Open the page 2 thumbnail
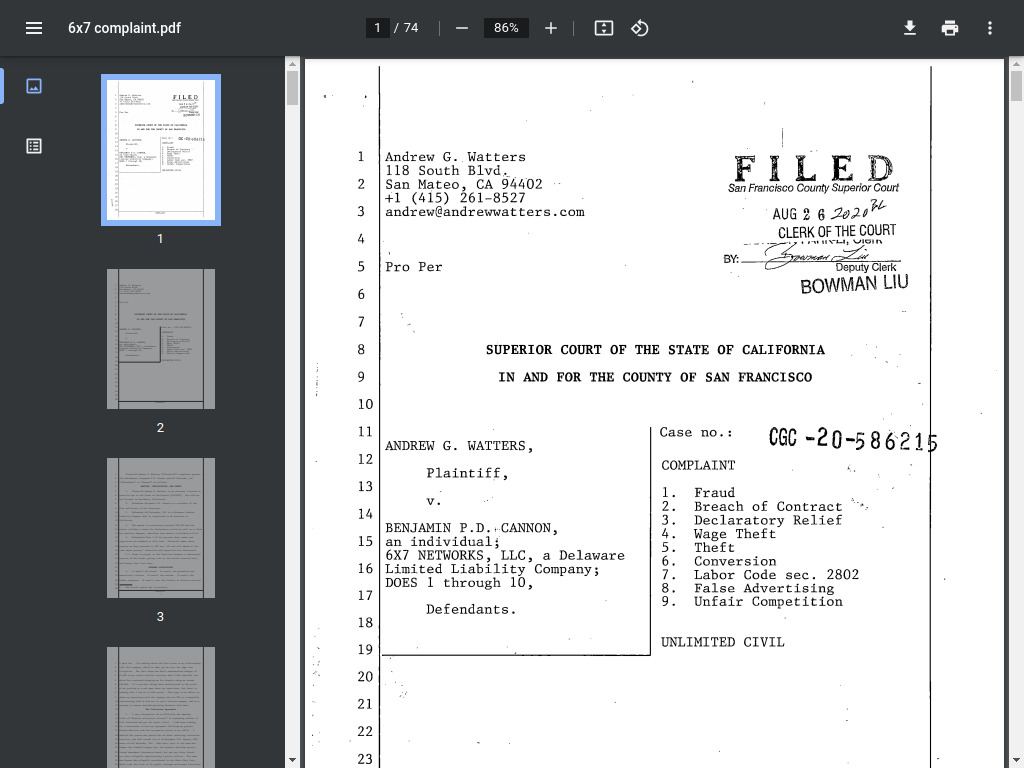The height and width of the screenshot is (768, 1024). (161, 339)
